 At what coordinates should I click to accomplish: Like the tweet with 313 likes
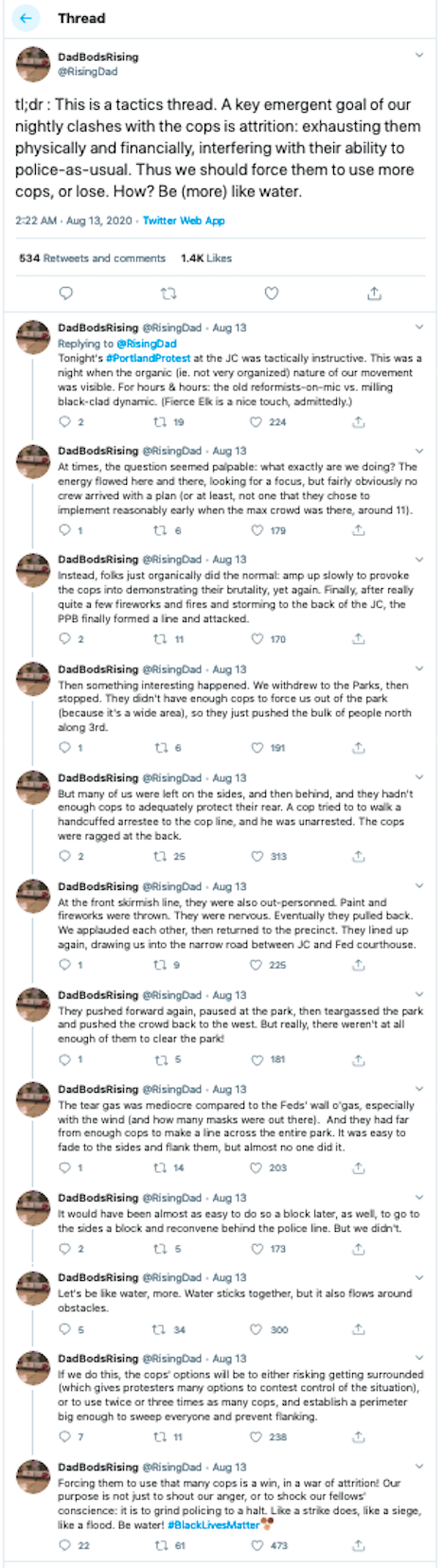(x=257, y=856)
